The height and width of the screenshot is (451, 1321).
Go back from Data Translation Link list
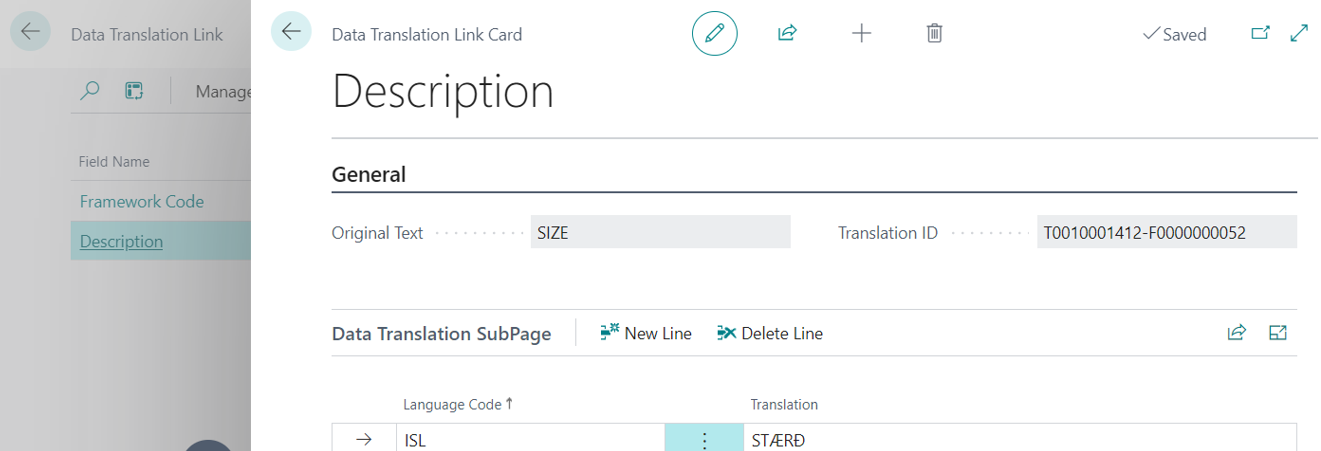pyautogui.click(x=30, y=33)
